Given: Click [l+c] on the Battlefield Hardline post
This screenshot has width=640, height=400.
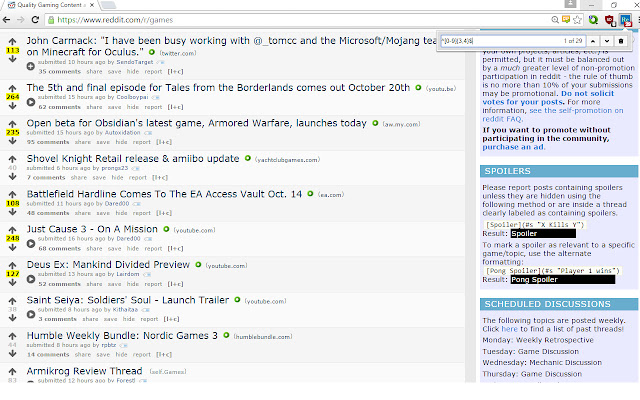Looking at the screenshot, I should pyautogui.click(x=164, y=213).
